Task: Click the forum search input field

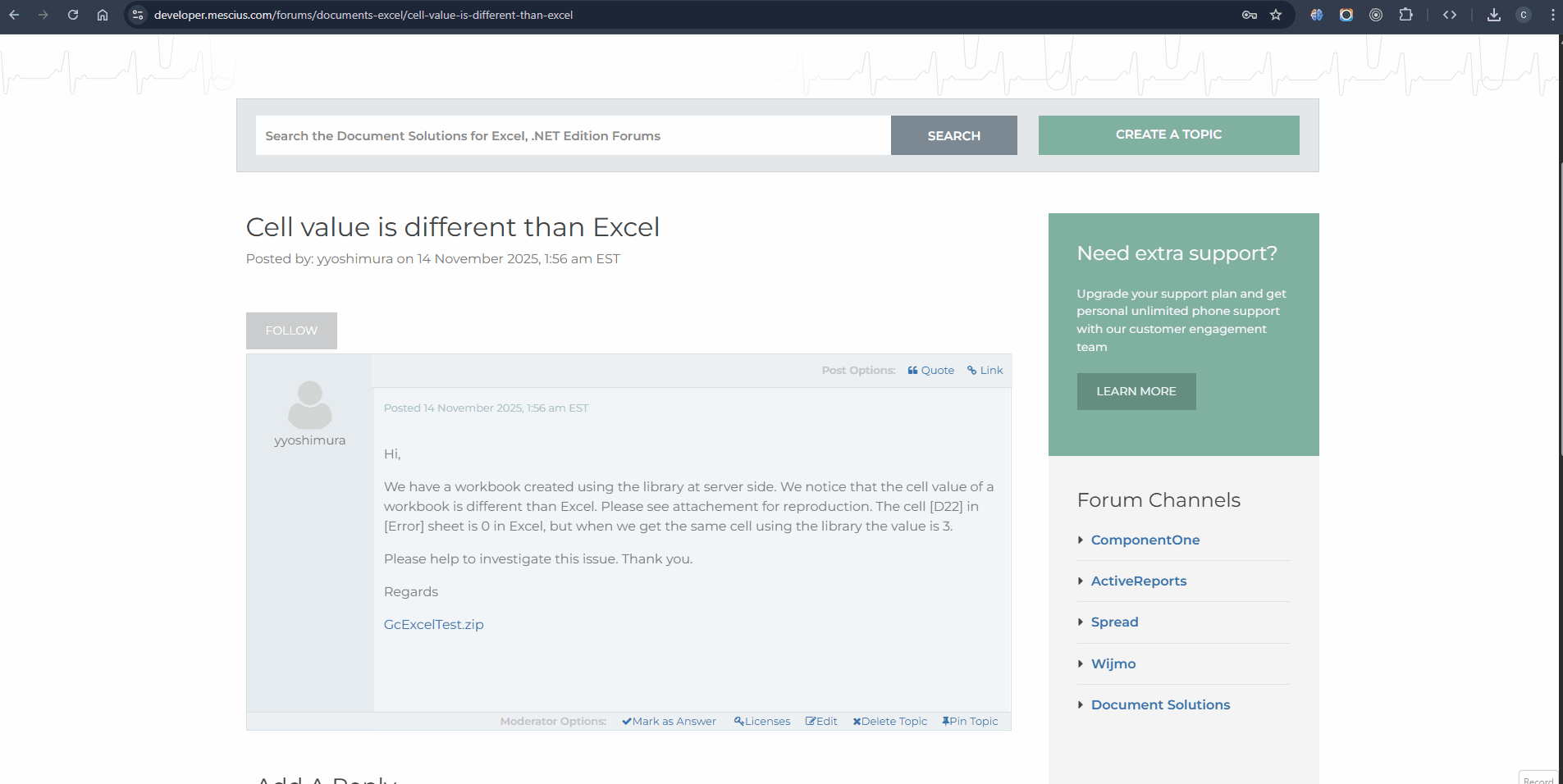Action: tap(573, 135)
